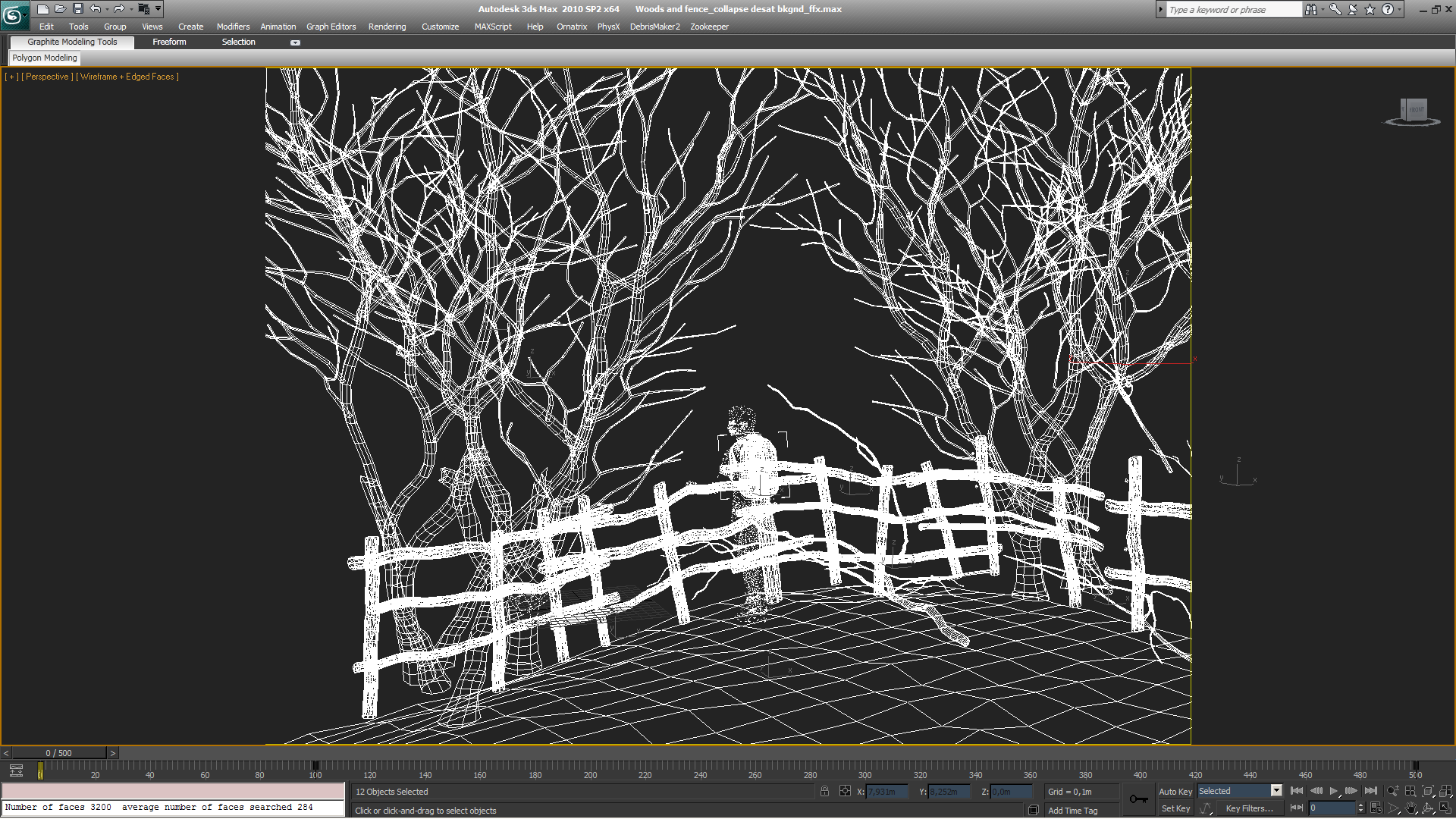Click the large key Set Keys icon

coord(1138,799)
